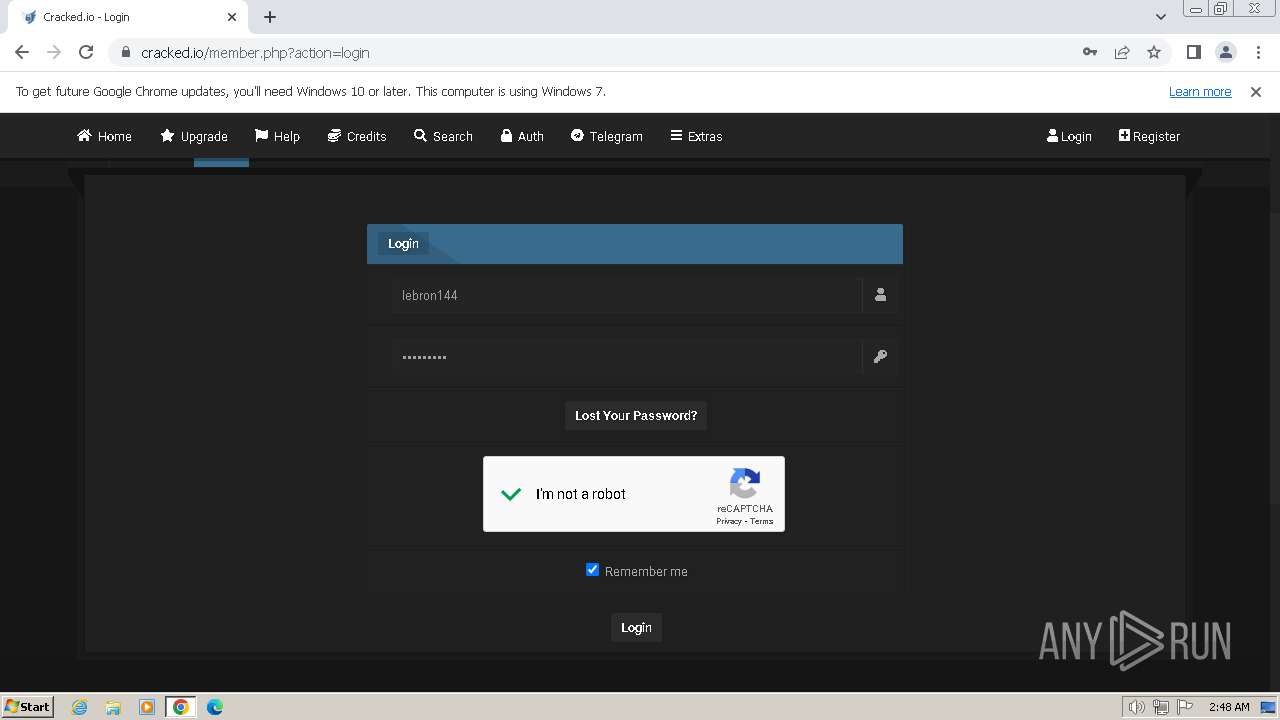The height and width of the screenshot is (720, 1280).
Task: Open the Search page
Action: pos(443,136)
